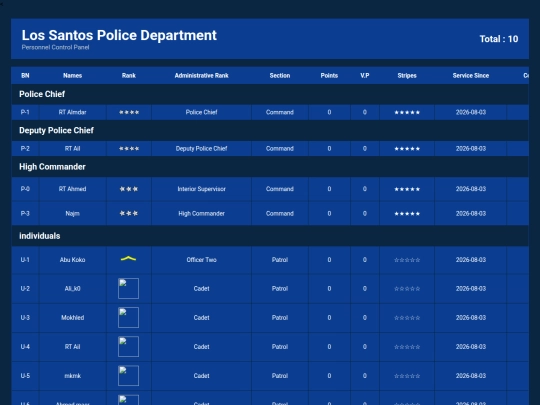Click the Personnel Control Panel subtitle
Viewport: 540px width, 405px height.
55,47
